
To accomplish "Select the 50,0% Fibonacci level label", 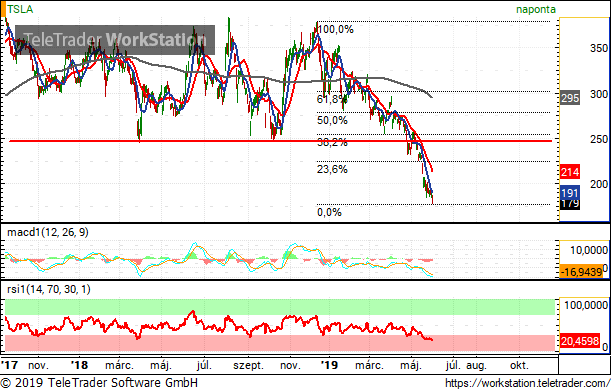I will [x=332, y=120].
